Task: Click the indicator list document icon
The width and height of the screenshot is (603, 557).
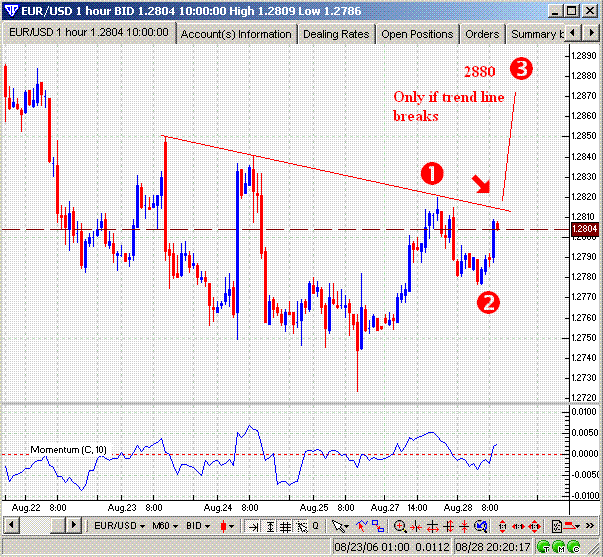Action: 556,527
